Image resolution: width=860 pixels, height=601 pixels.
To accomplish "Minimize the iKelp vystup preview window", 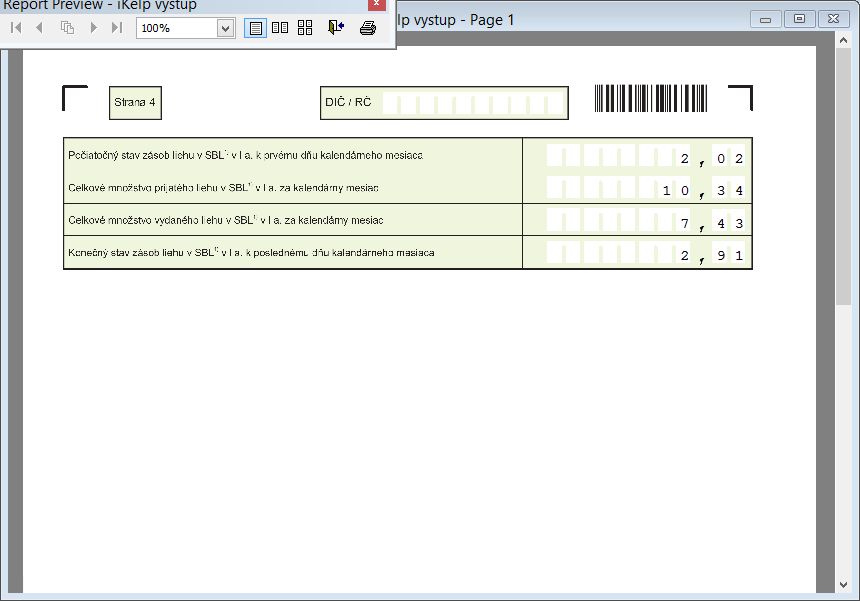I will click(x=766, y=19).
